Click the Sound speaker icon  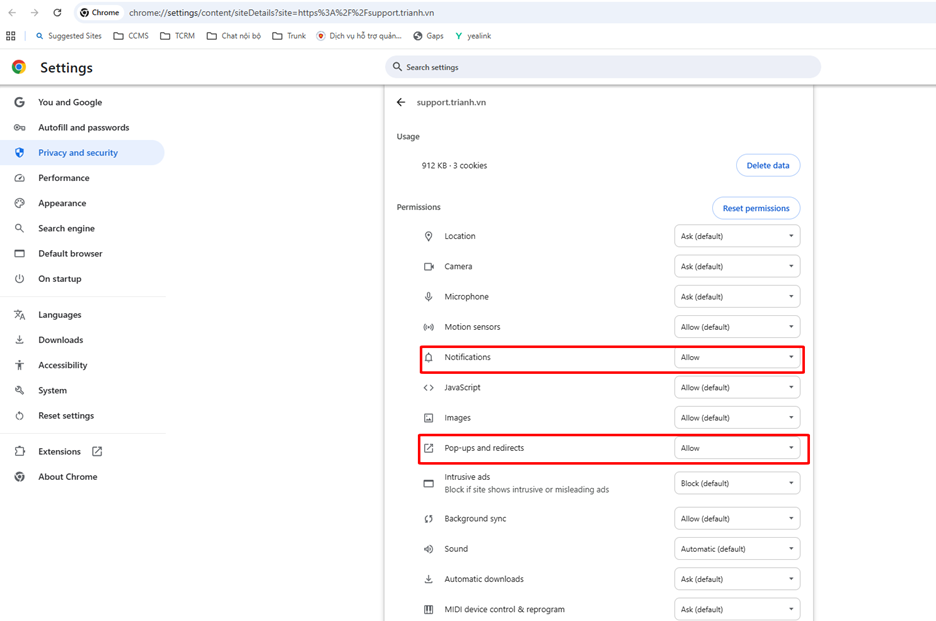[x=429, y=549]
